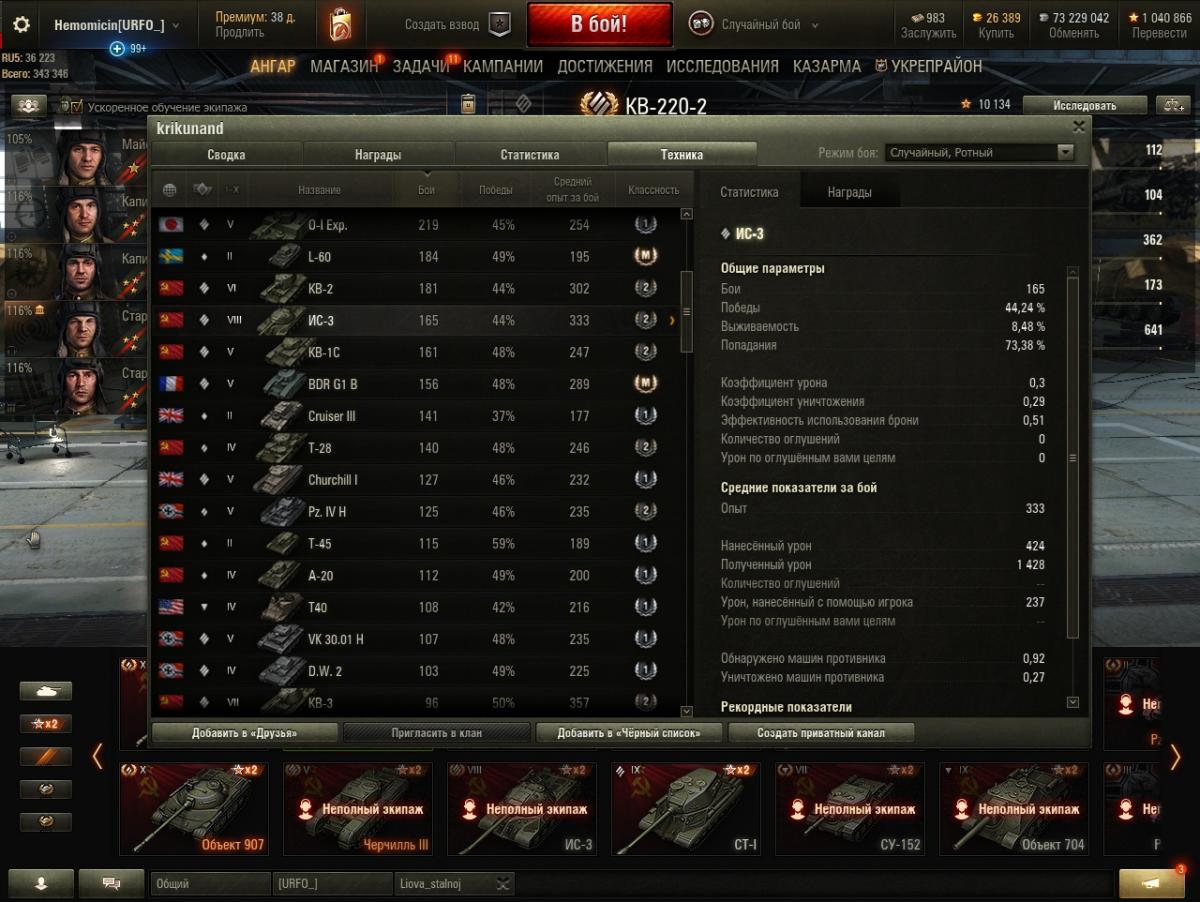Click the nation globe column header
This screenshot has height=902, width=1200.
coord(170,190)
